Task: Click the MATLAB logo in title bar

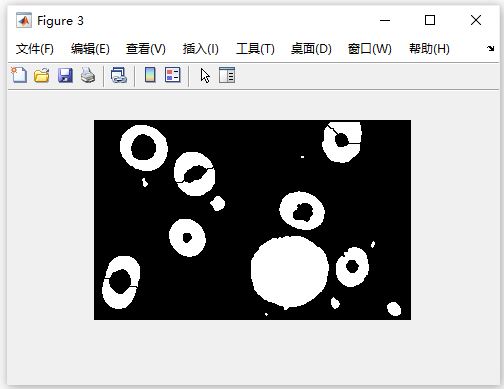Action: 24,21
